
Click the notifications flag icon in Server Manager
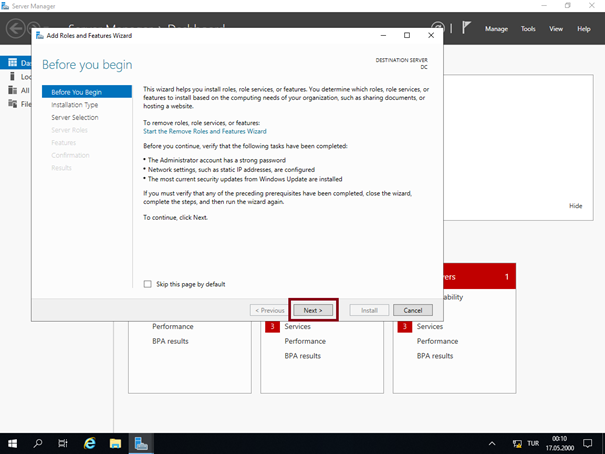click(x=466, y=28)
